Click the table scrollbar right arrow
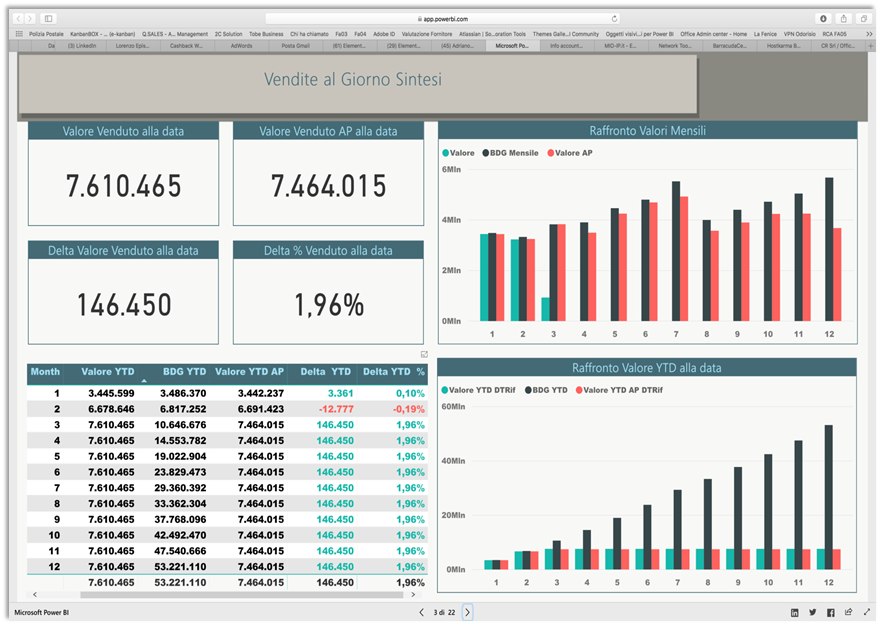The image size is (879, 624). (414, 594)
